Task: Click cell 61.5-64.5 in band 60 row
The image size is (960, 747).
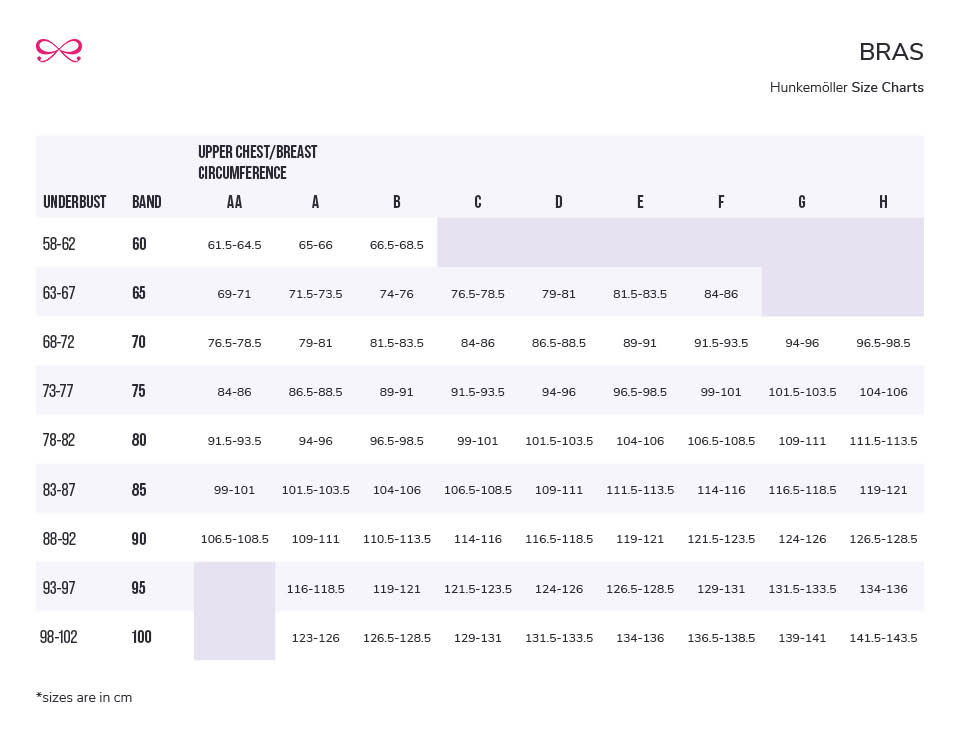Action: [x=234, y=245]
